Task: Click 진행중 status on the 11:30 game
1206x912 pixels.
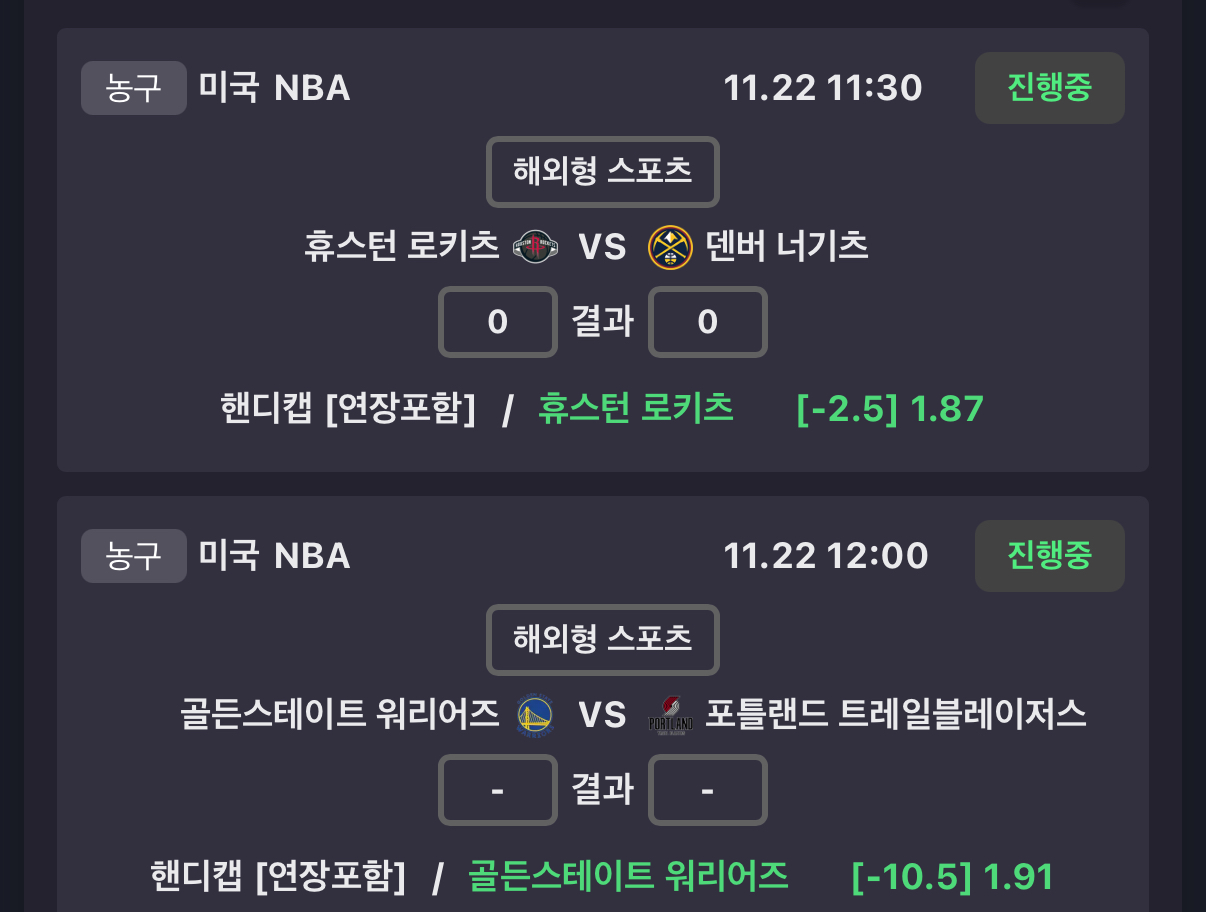Action: 1049,88
